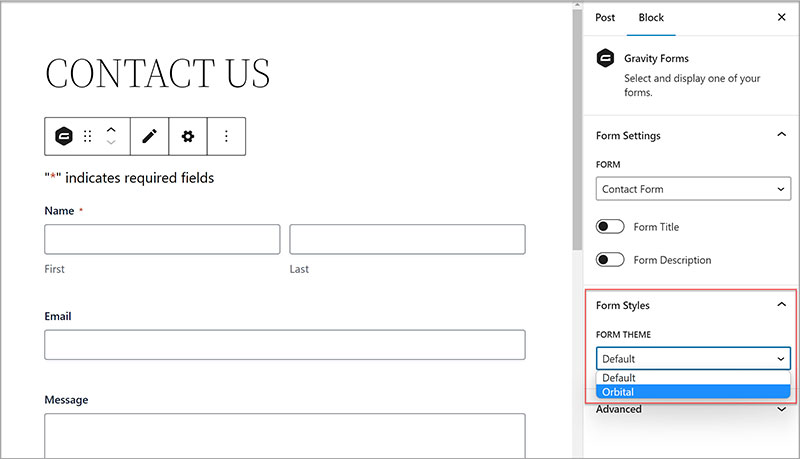Click the pencil edit form icon
Image resolution: width=800 pixels, height=459 pixels.
pos(149,137)
